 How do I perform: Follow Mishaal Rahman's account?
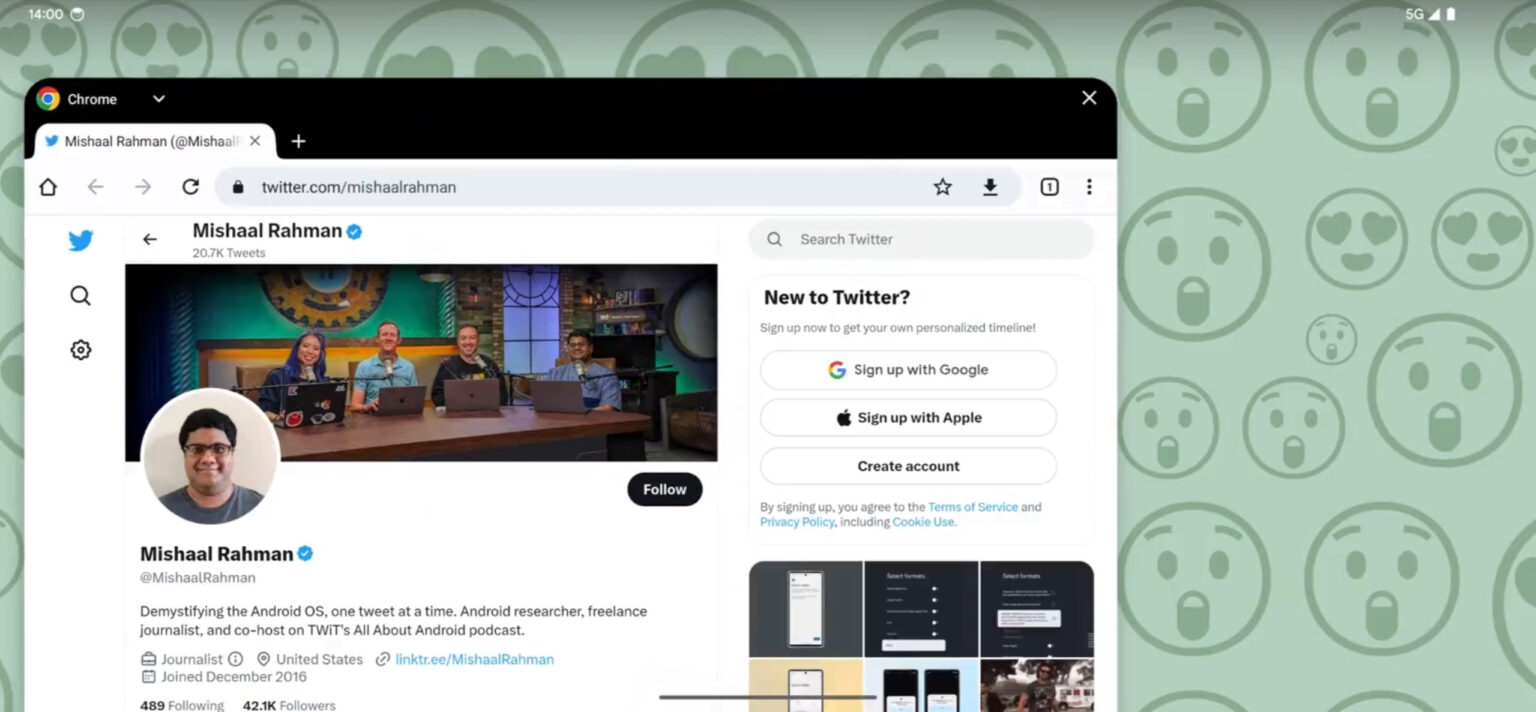coord(664,489)
